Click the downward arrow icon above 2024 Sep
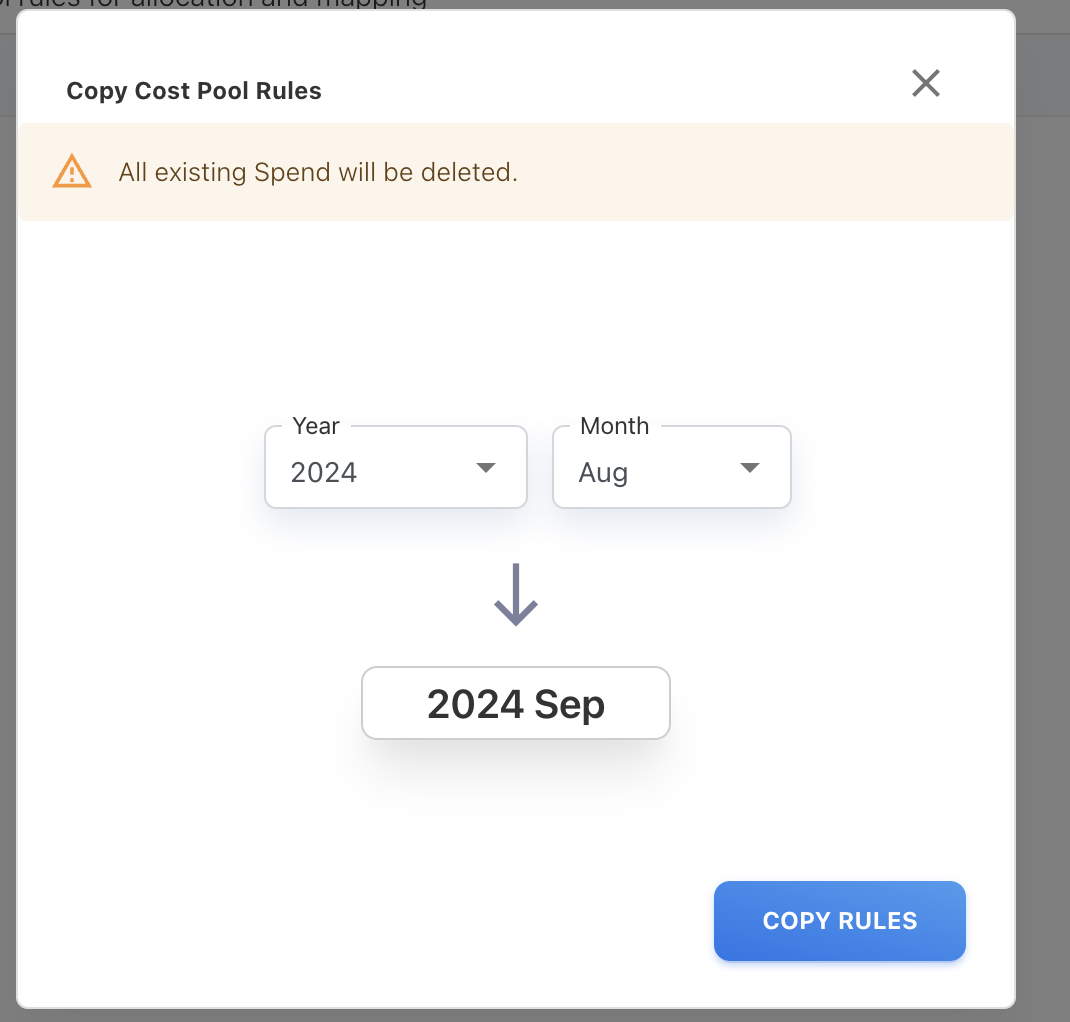 [516, 595]
